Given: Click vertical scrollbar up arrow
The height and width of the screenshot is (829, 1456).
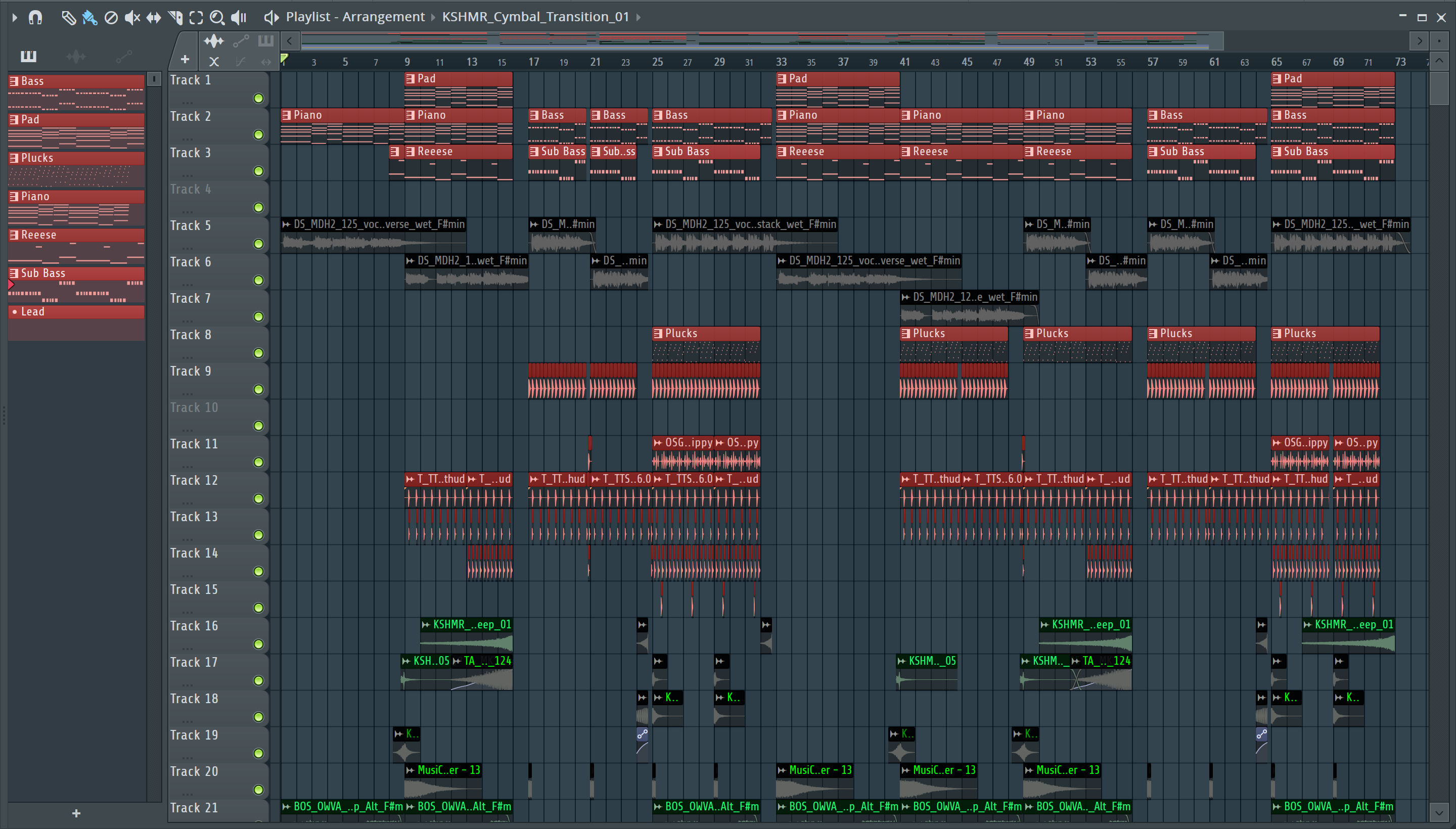Looking at the screenshot, I should tap(1439, 61).
